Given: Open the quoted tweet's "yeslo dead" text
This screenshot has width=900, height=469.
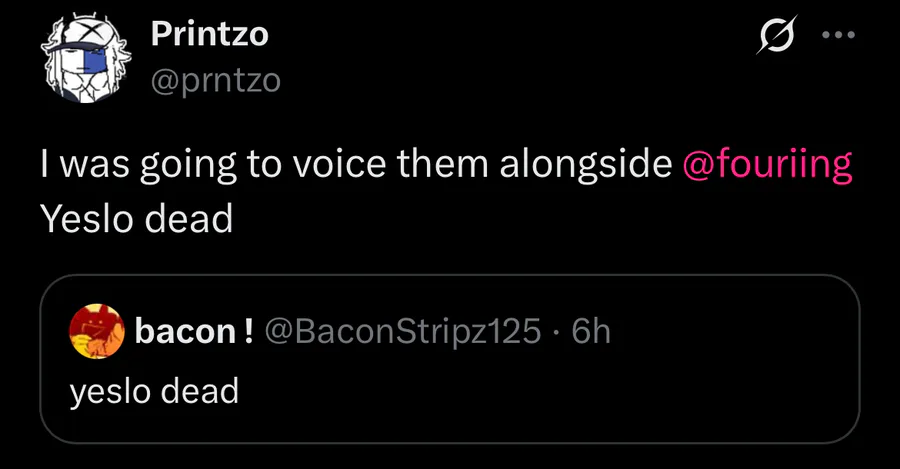Looking at the screenshot, I should click(x=154, y=391).
